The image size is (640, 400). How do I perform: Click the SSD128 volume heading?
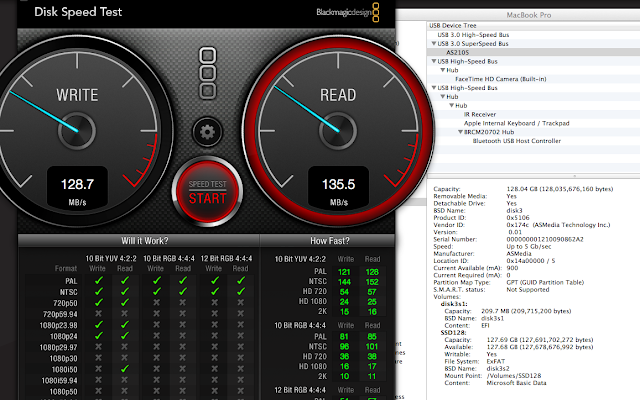pos(453,333)
